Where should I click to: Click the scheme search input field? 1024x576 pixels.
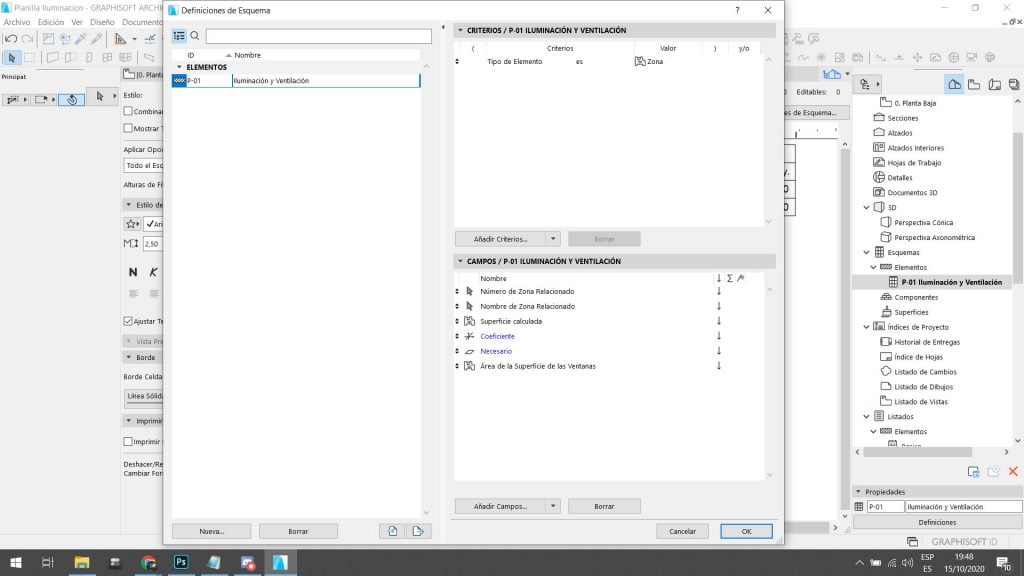point(318,36)
